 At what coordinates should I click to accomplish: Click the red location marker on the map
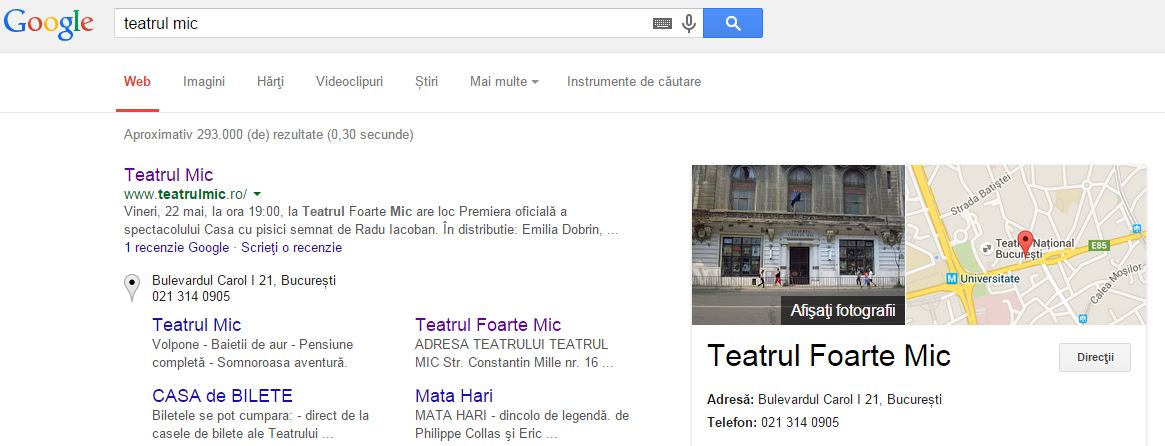pos(1025,243)
